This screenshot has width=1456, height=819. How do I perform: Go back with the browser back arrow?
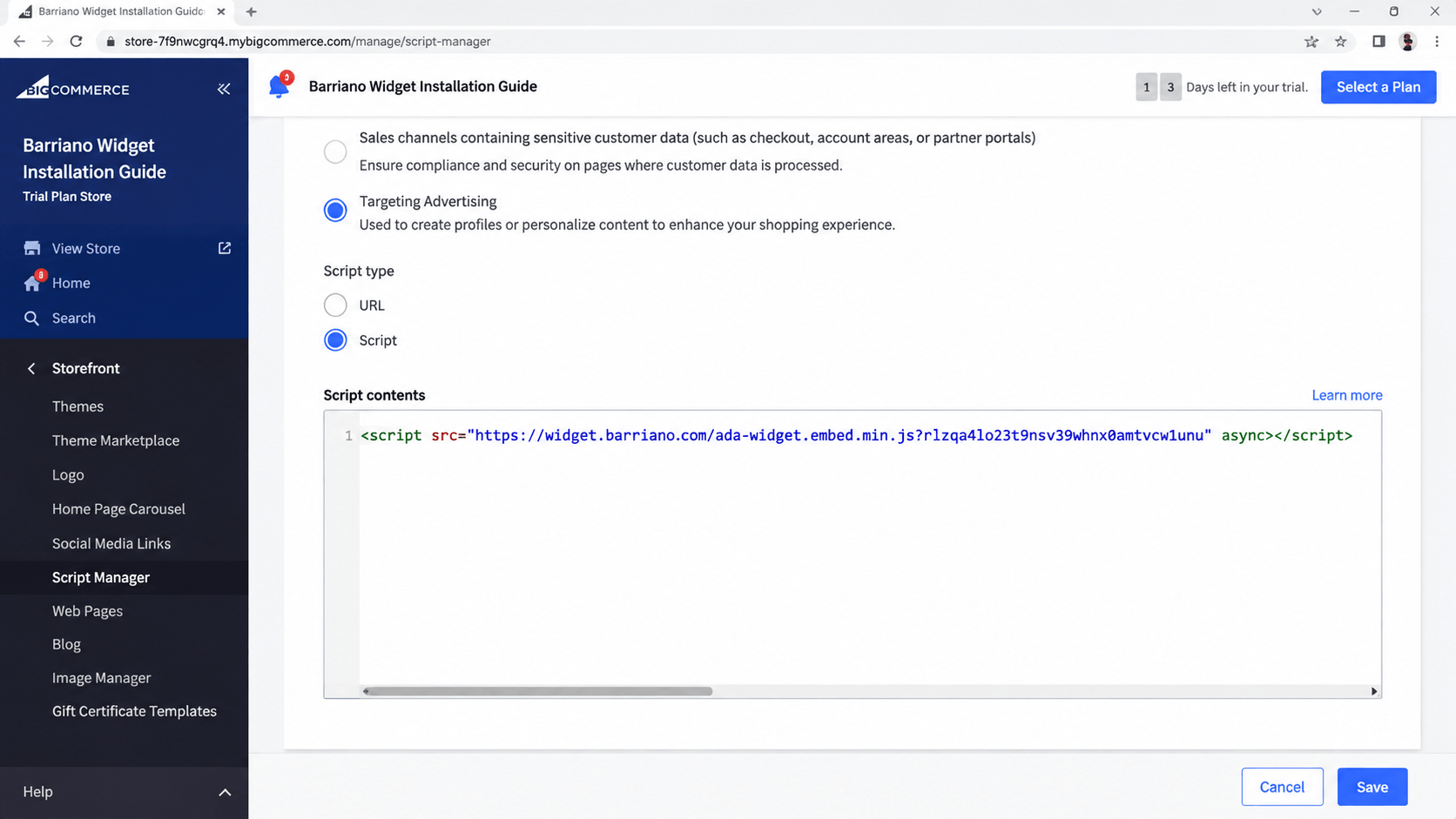coord(19,41)
